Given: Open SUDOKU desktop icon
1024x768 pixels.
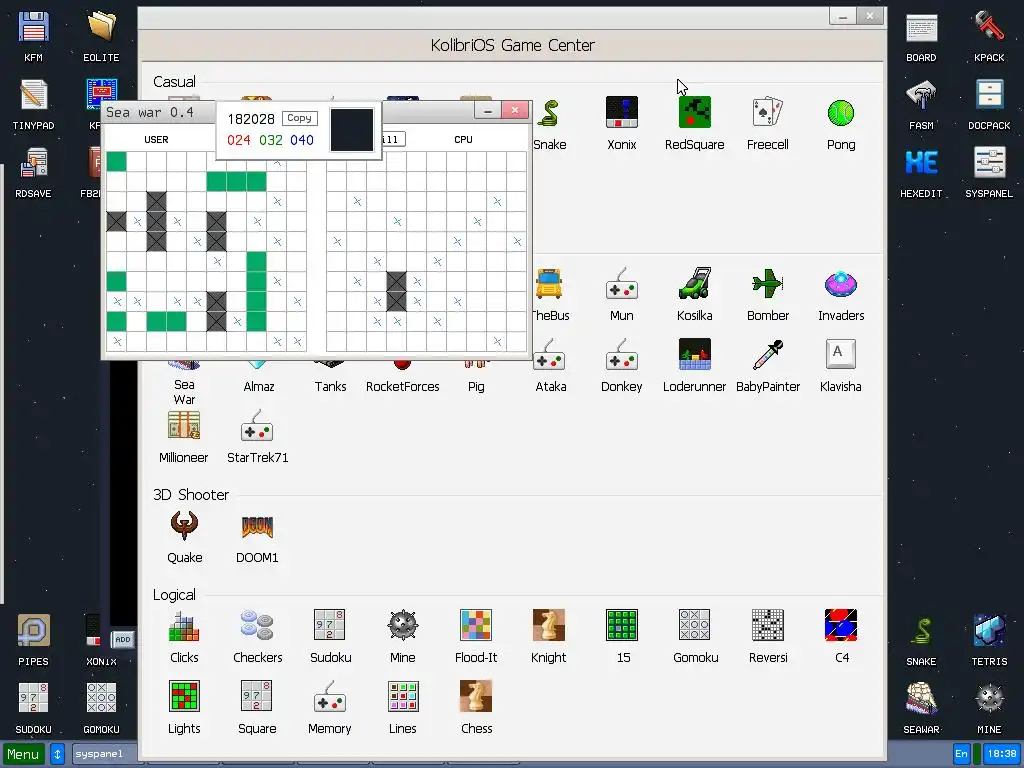Looking at the screenshot, I should [x=33, y=708].
